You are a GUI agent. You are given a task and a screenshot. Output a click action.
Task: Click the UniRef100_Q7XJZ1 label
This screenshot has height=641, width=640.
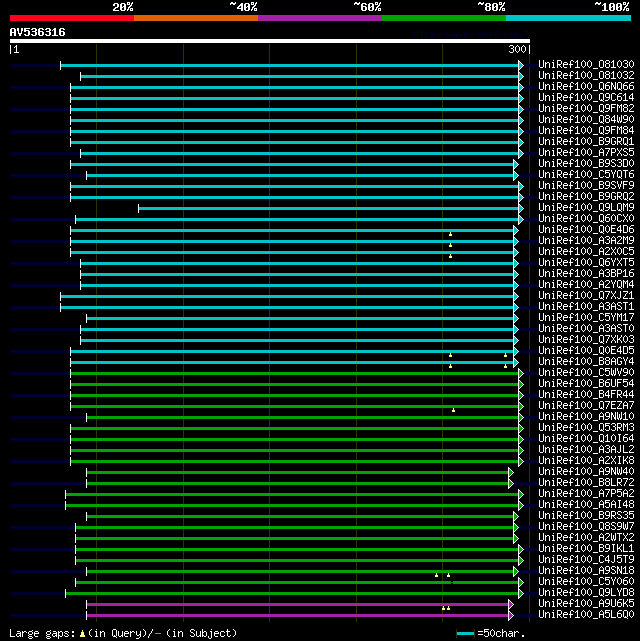586,296
